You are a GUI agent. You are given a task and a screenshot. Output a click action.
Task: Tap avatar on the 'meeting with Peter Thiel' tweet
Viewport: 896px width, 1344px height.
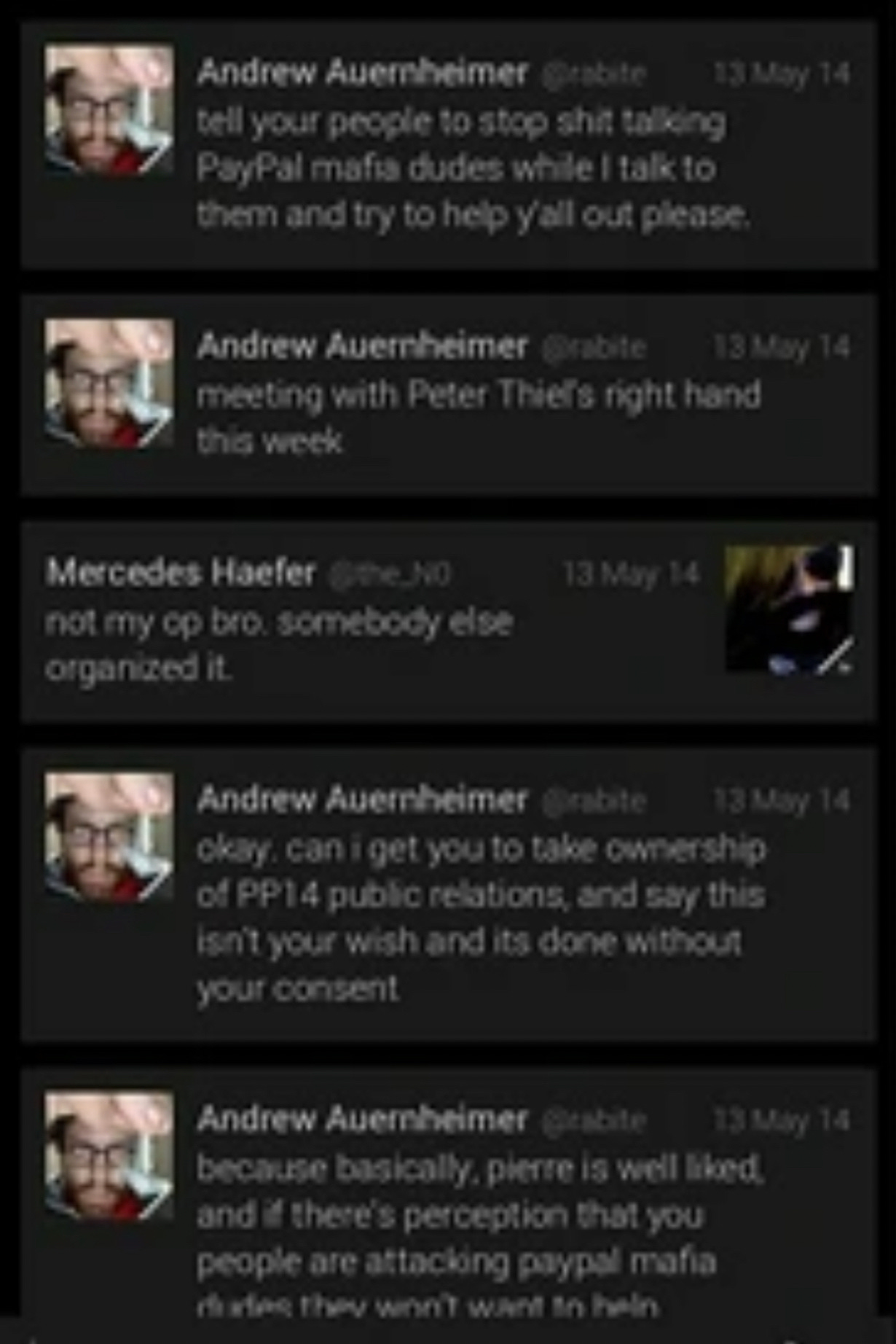coord(109,383)
